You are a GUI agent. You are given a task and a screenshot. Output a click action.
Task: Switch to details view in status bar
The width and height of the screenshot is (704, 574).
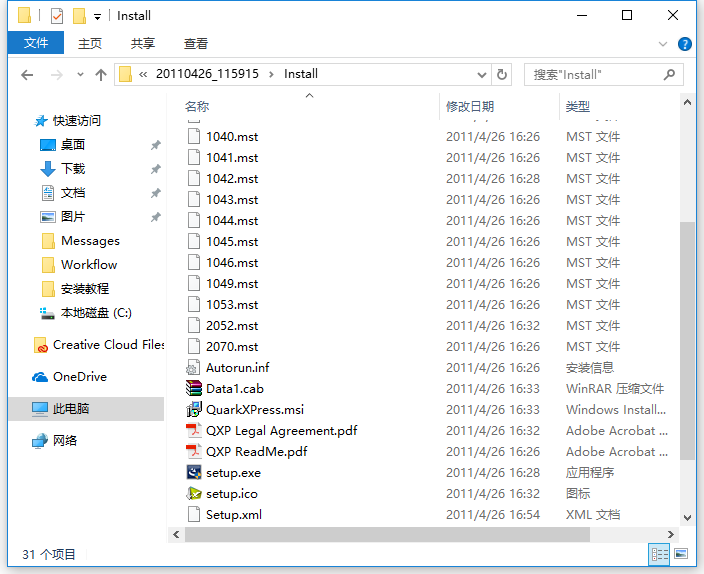pyautogui.click(x=660, y=554)
